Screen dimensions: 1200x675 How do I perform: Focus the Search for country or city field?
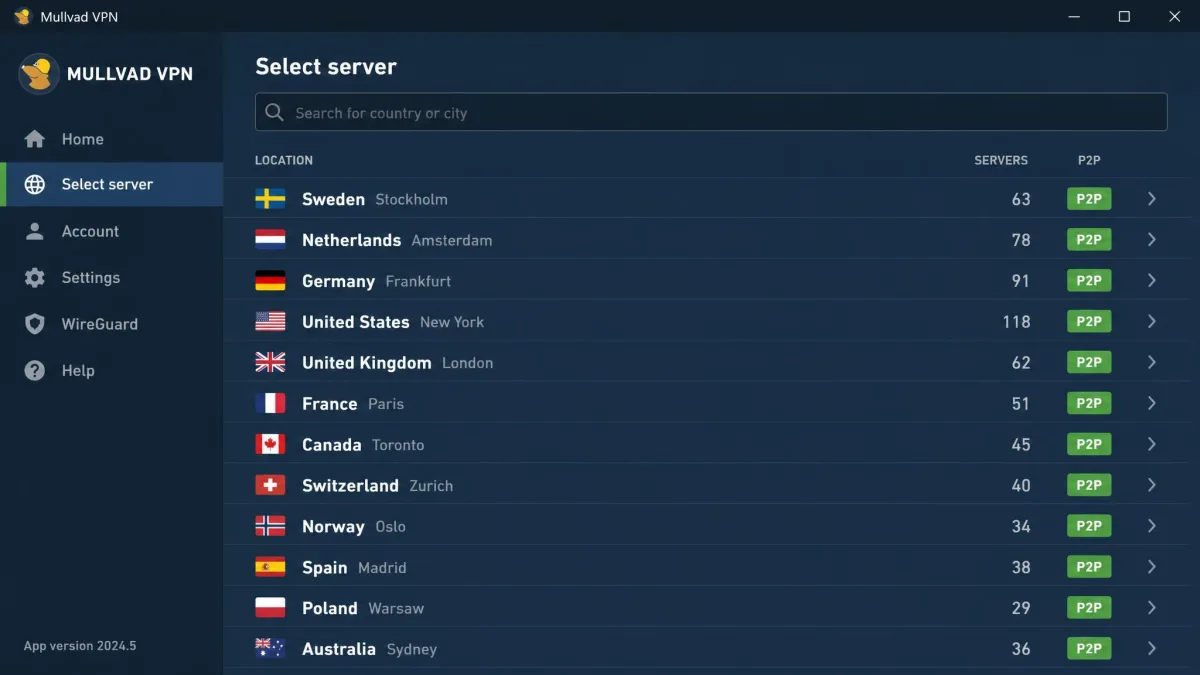click(x=711, y=112)
